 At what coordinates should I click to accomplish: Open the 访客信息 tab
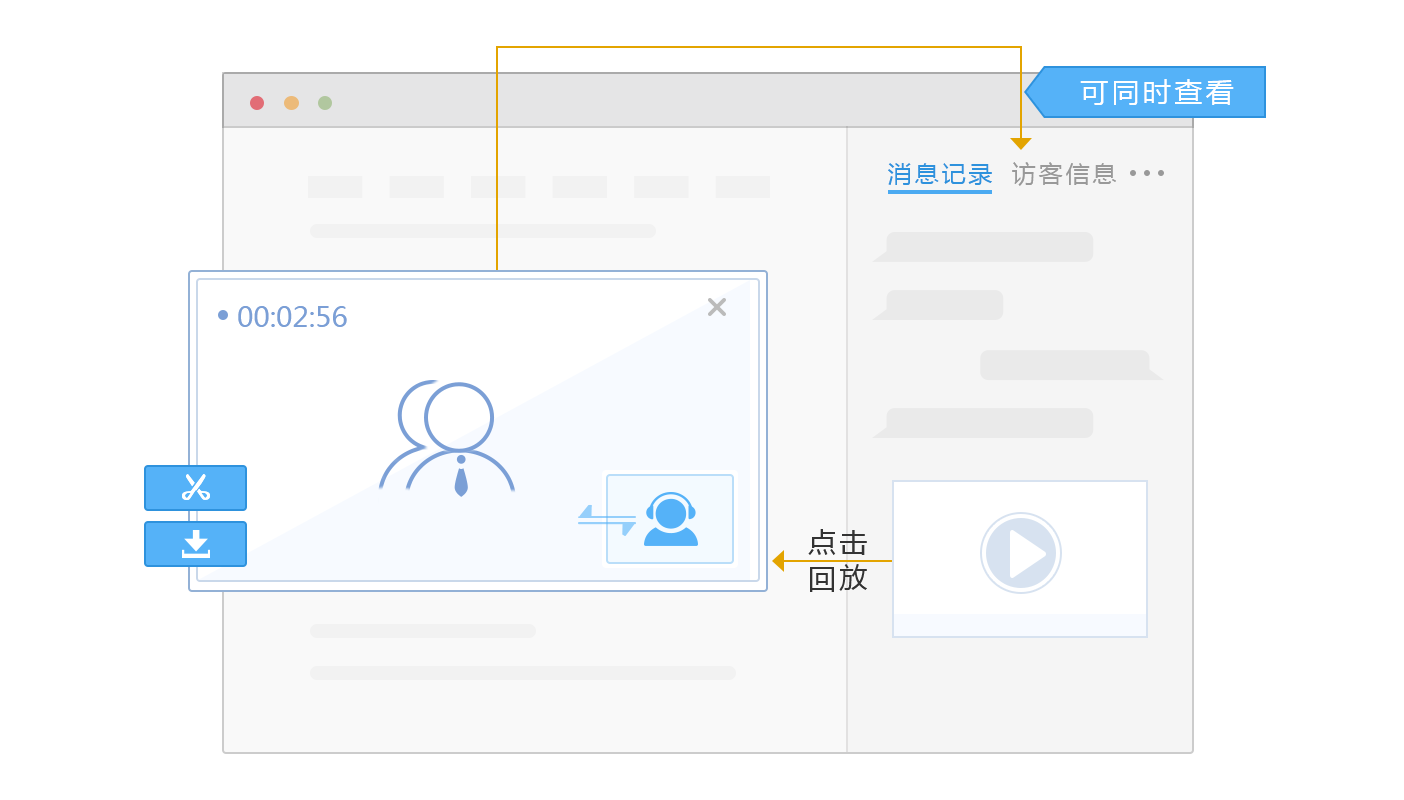coord(1063,175)
